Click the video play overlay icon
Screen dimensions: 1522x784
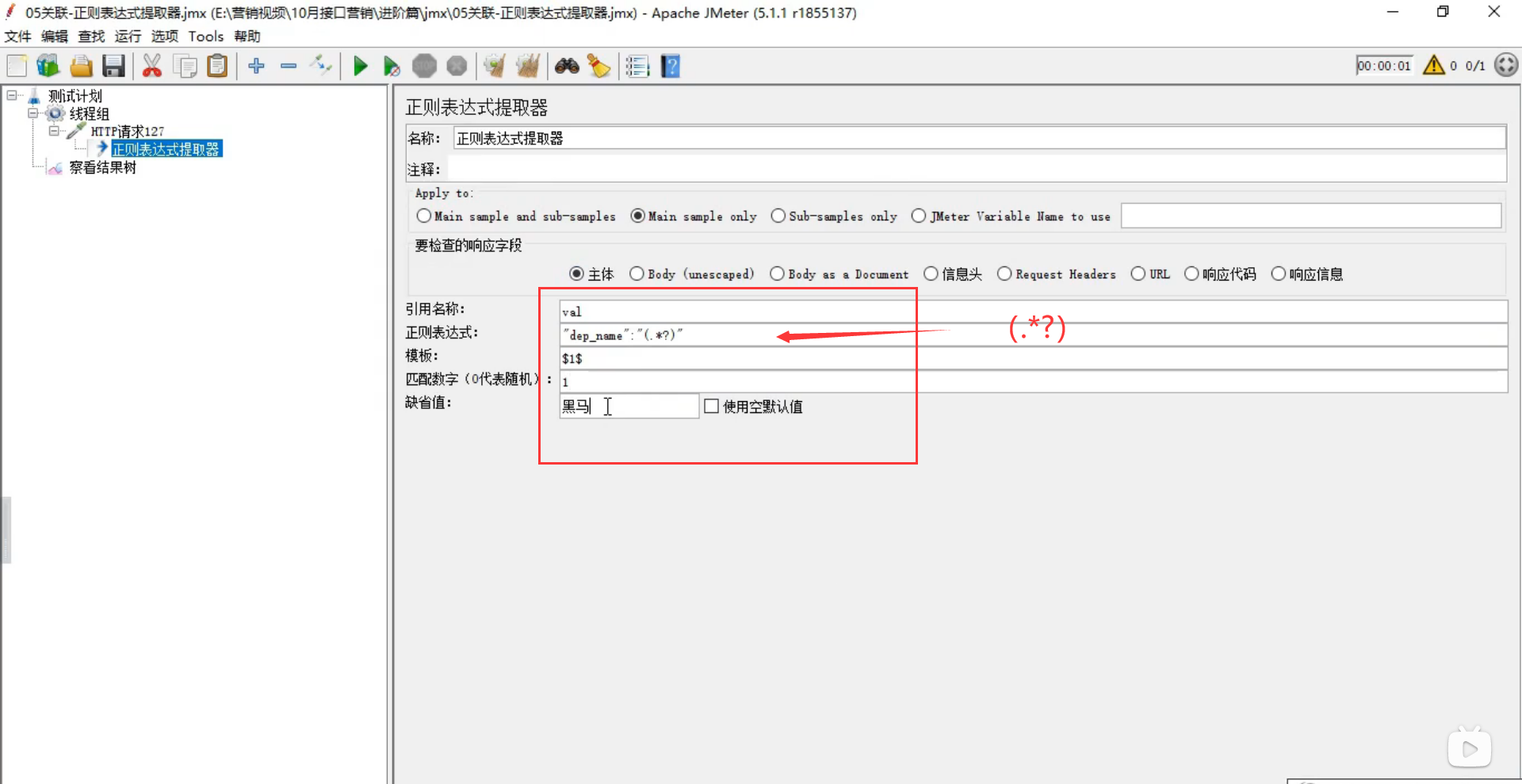coord(1470,748)
